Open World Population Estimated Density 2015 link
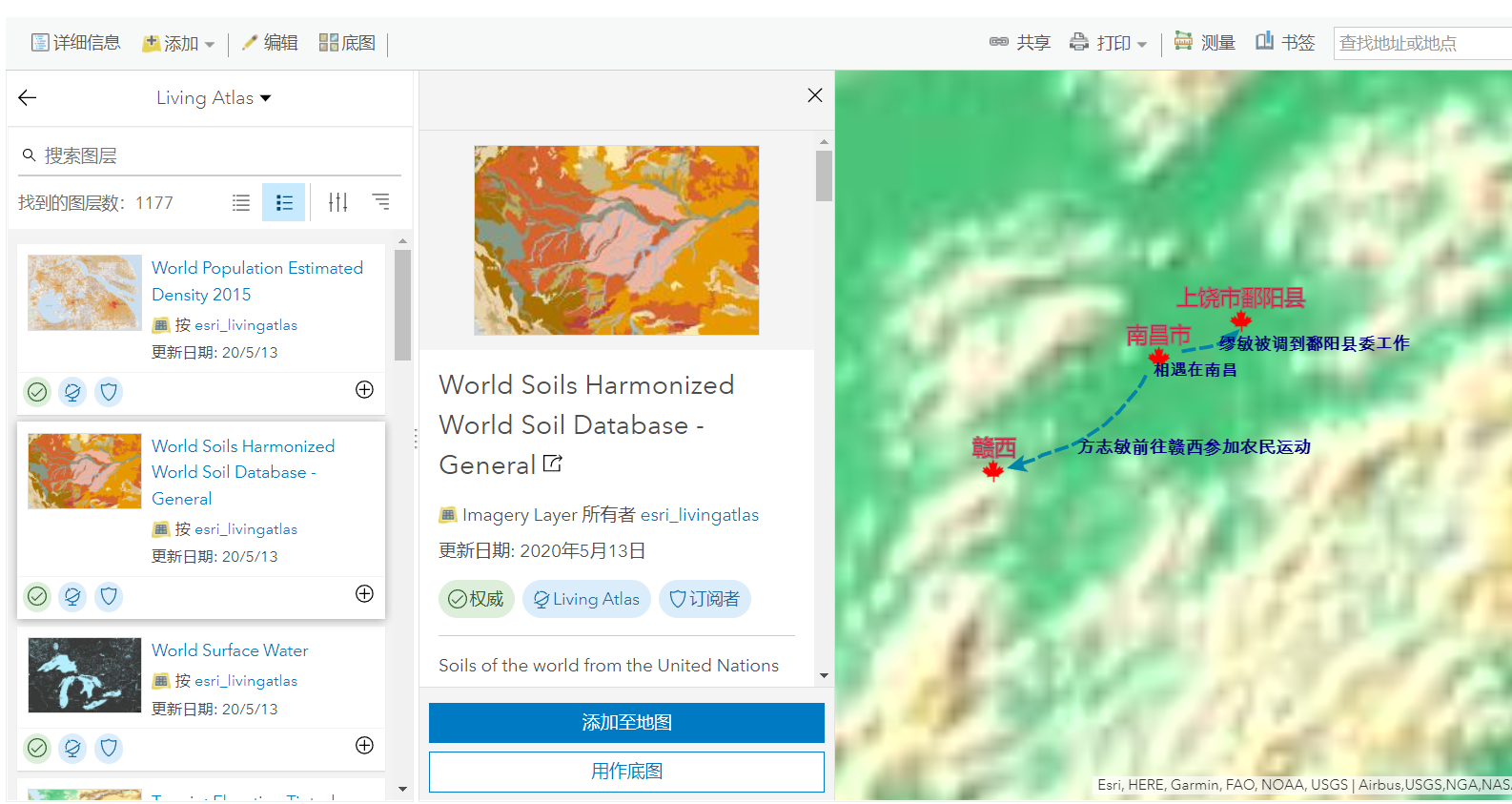Image resolution: width=1512 pixels, height=804 pixels. click(257, 281)
